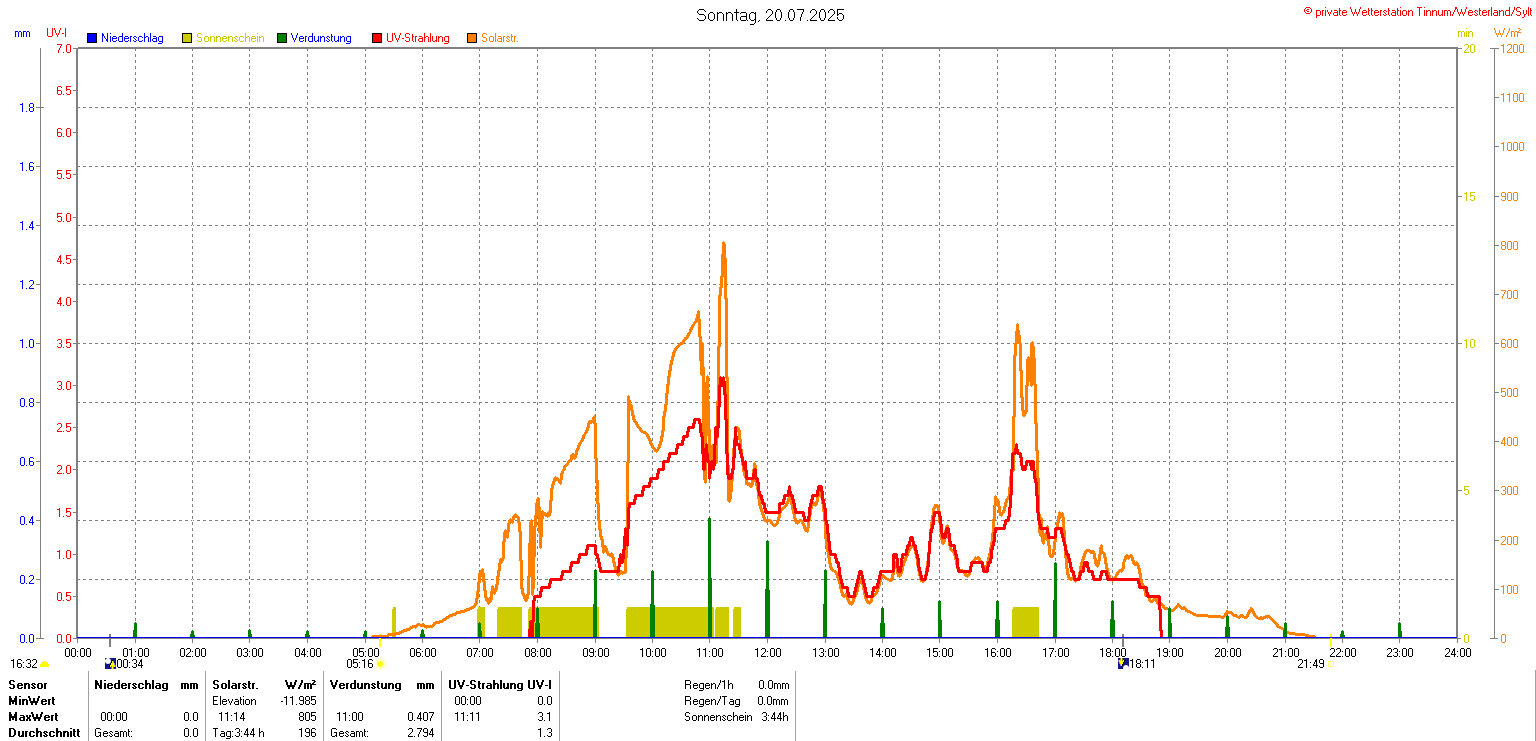
Task: Click the chart title Sonntag, 20.07.2025
Action: pos(770,15)
